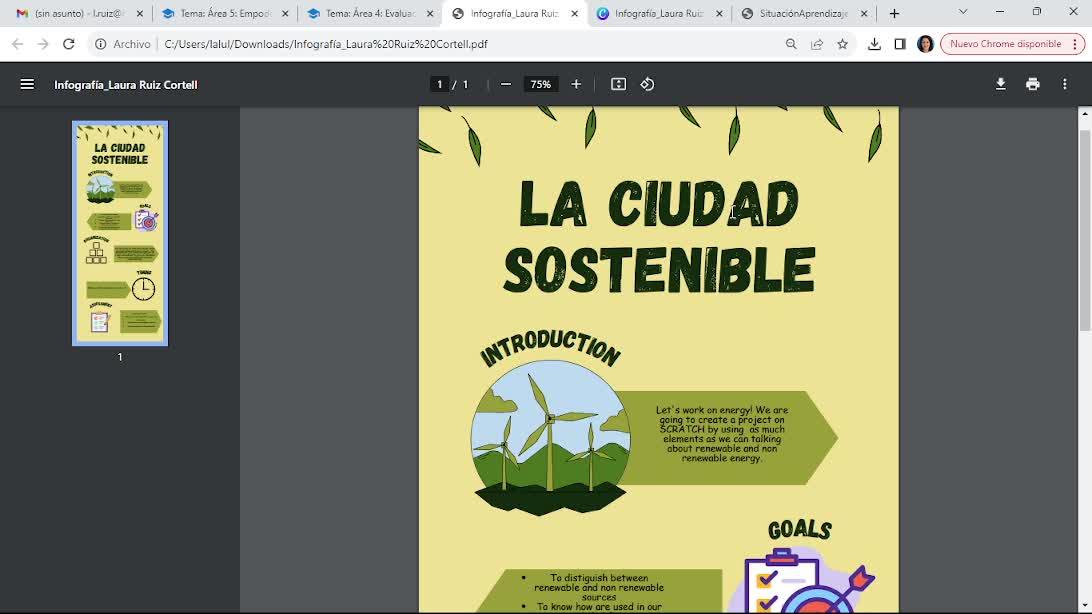Expand the tab search chevron
The image size is (1092, 614).
pyautogui.click(x=962, y=12)
